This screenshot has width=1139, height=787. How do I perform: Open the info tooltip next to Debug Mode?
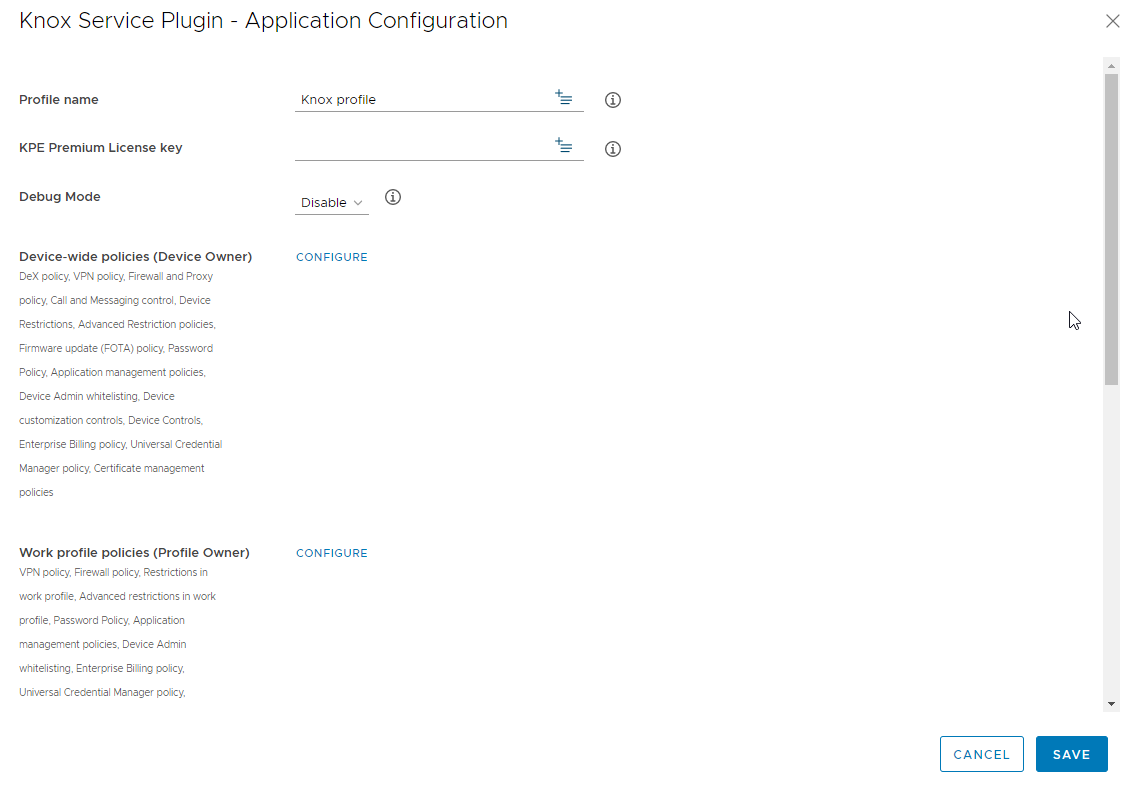(393, 197)
